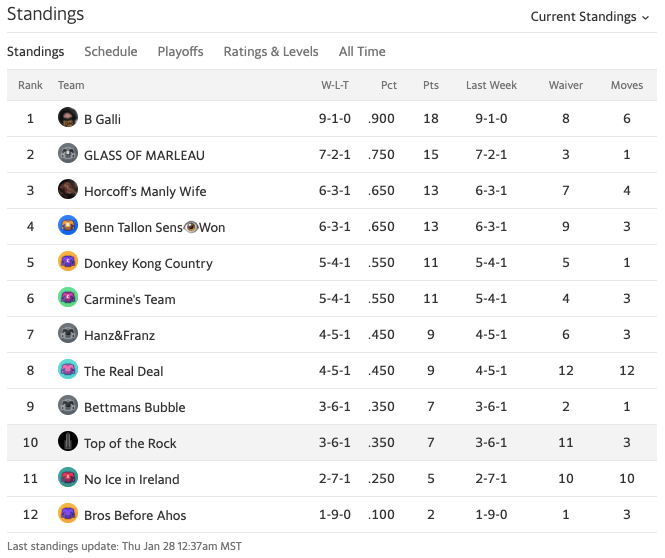
Task: Click The Real Deal avatar icon
Action: click(x=68, y=370)
